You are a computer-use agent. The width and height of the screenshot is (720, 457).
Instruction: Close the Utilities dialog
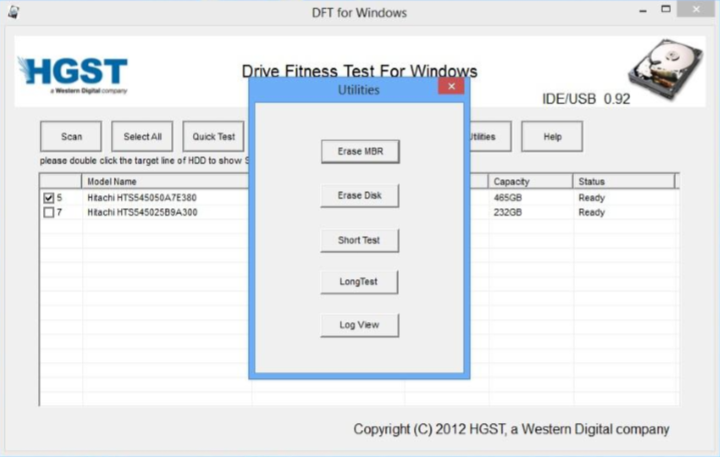[x=451, y=86]
